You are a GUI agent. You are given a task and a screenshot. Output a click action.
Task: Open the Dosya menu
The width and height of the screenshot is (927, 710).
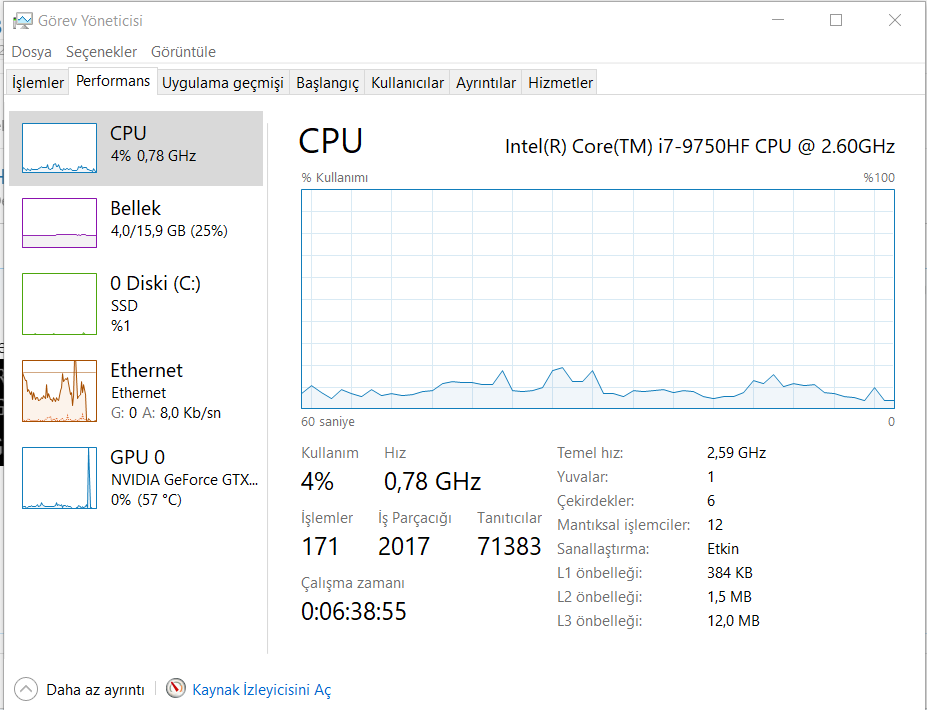tap(31, 52)
